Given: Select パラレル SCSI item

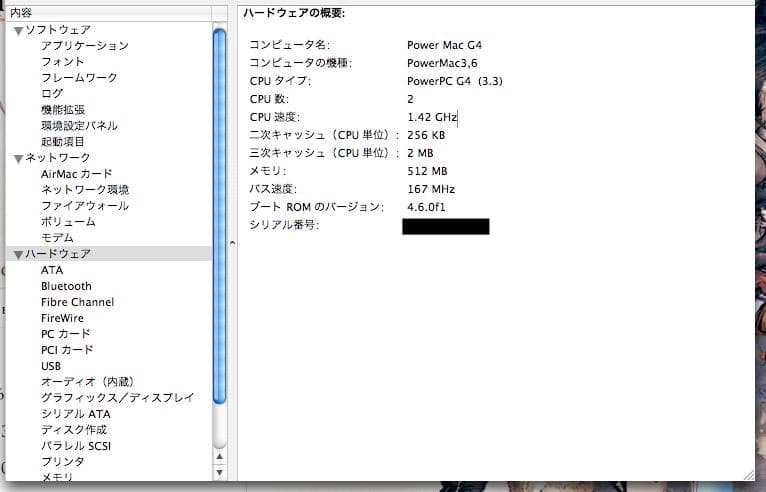Looking at the screenshot, I should [x=76, y=446].
